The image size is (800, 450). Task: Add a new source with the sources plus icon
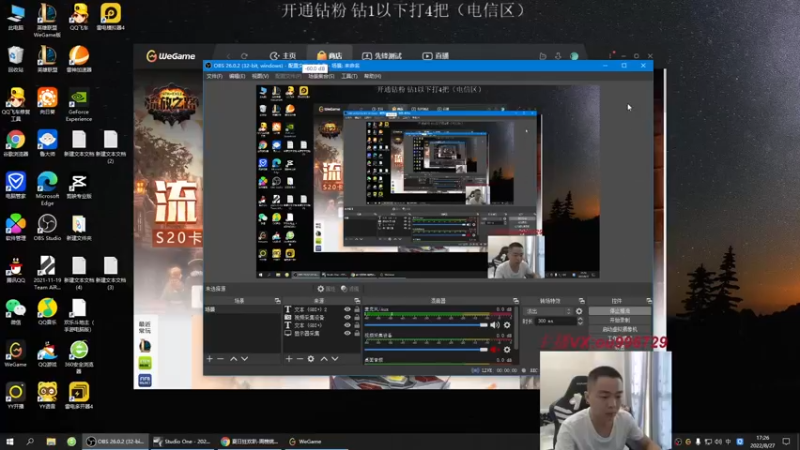289,359
